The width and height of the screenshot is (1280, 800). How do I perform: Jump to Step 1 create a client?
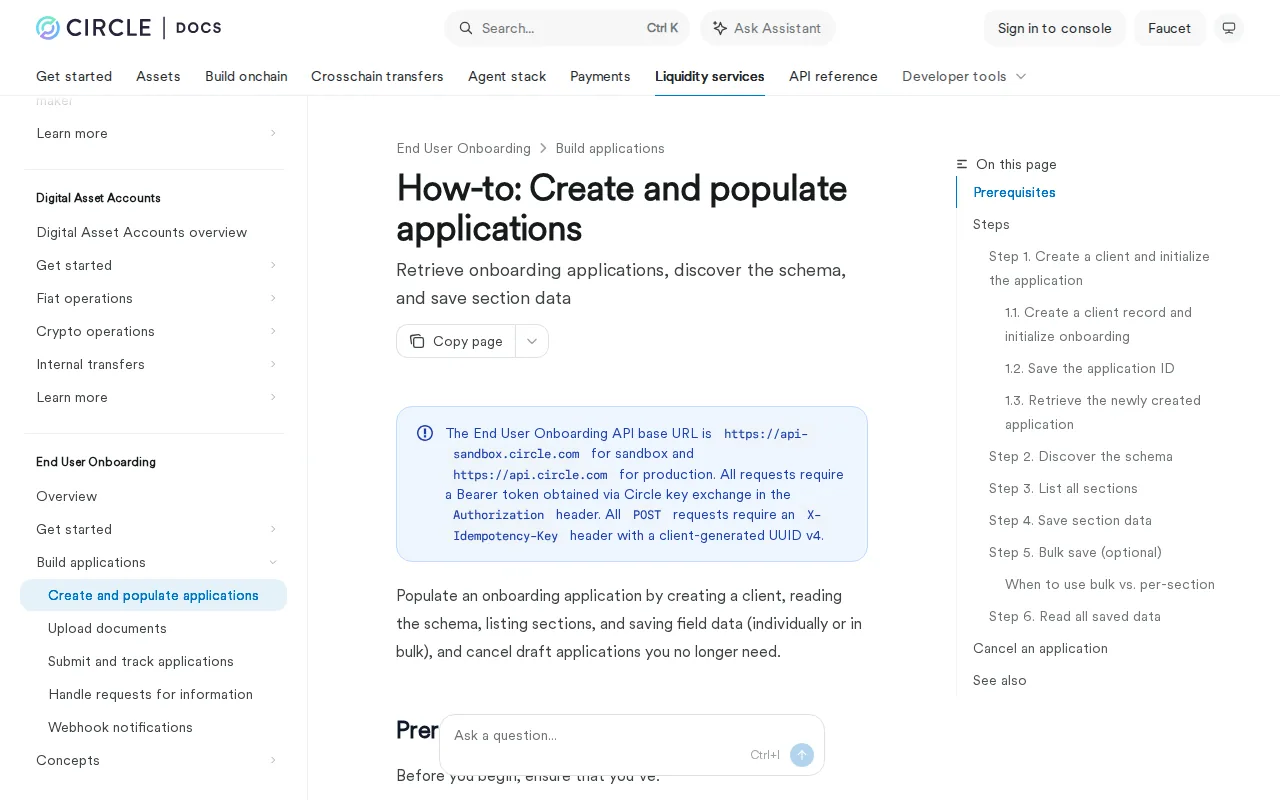[x=1099, y=268]
